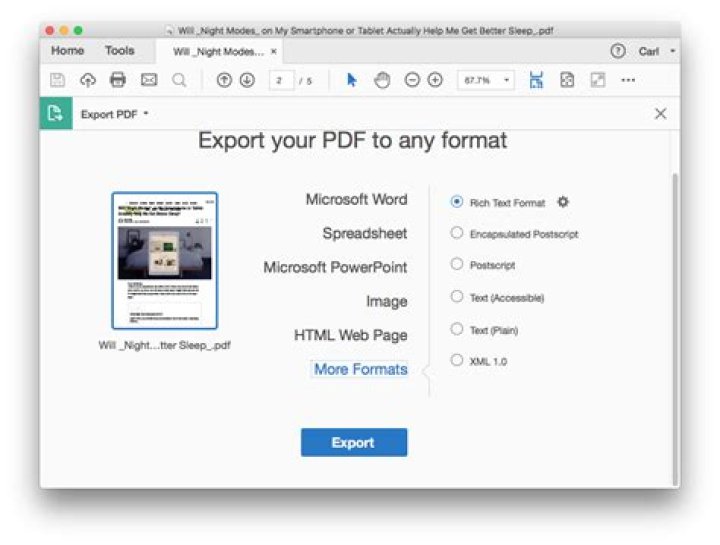Click the upload to cloud icon
Image resolution: width=720 pixels, height=545 pixels.
click(88, 80)
